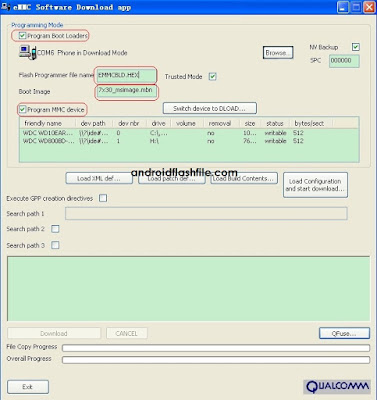
Task: Click the size column header
Action: pos(250,123)
